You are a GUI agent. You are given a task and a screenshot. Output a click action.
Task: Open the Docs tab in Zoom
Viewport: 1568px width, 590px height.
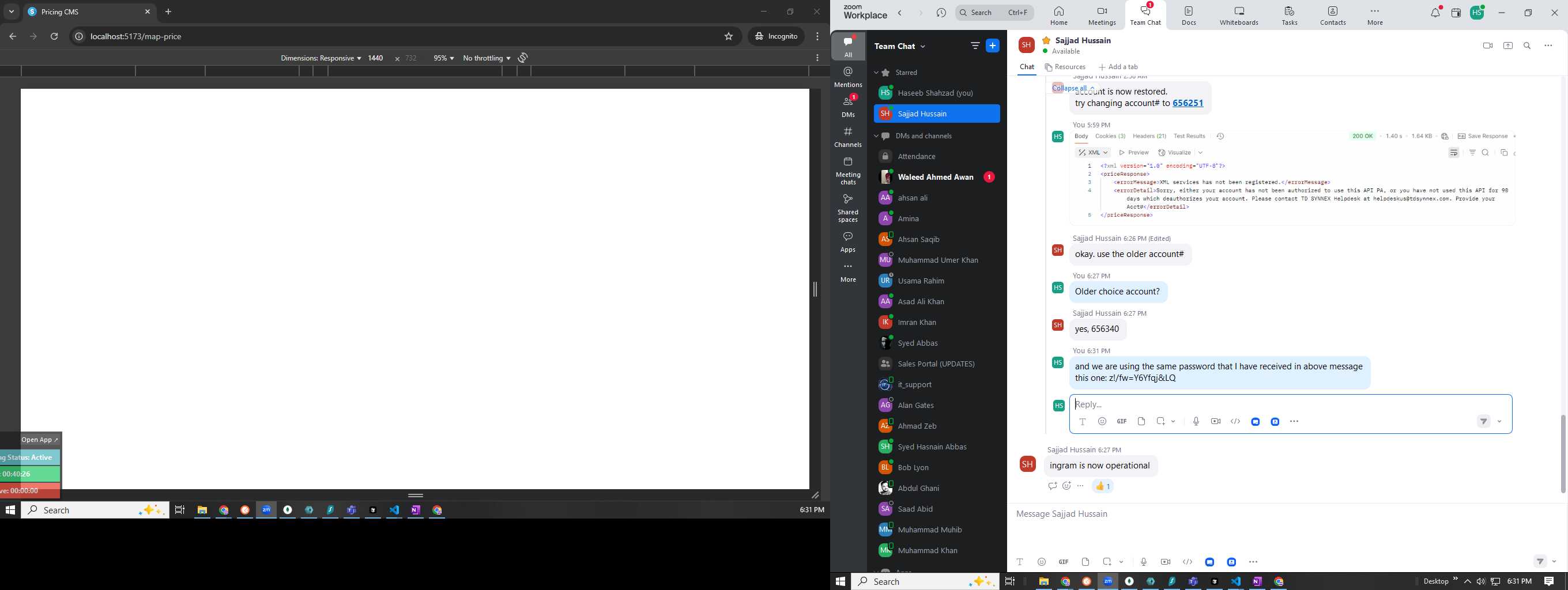(x=1189, y=15)
